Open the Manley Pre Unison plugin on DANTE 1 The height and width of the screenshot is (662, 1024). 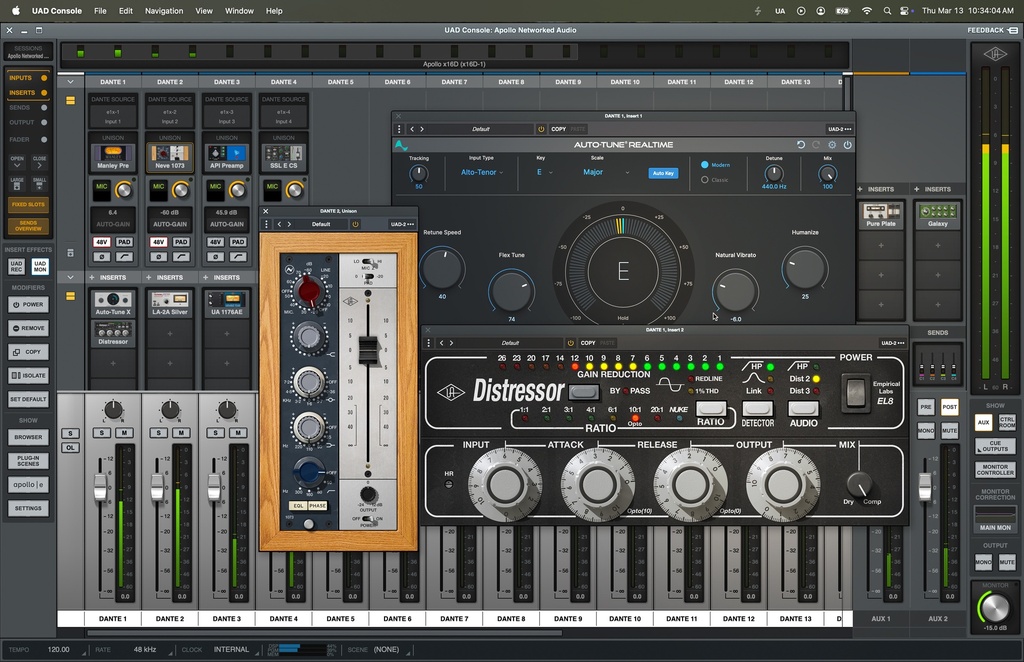pos(113,157)
